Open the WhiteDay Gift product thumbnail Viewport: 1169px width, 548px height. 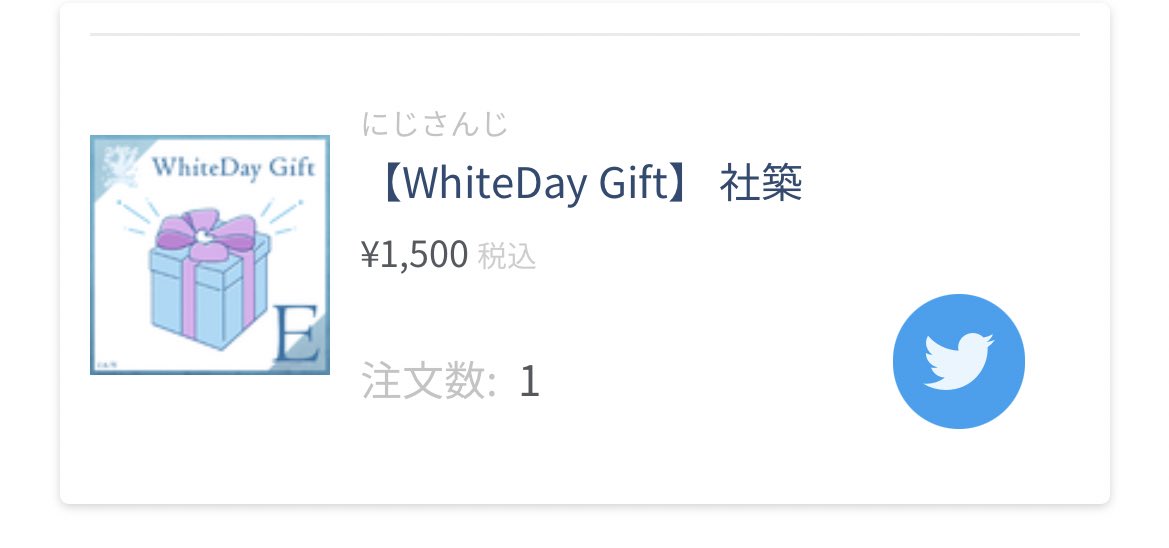tap(209, 255)
